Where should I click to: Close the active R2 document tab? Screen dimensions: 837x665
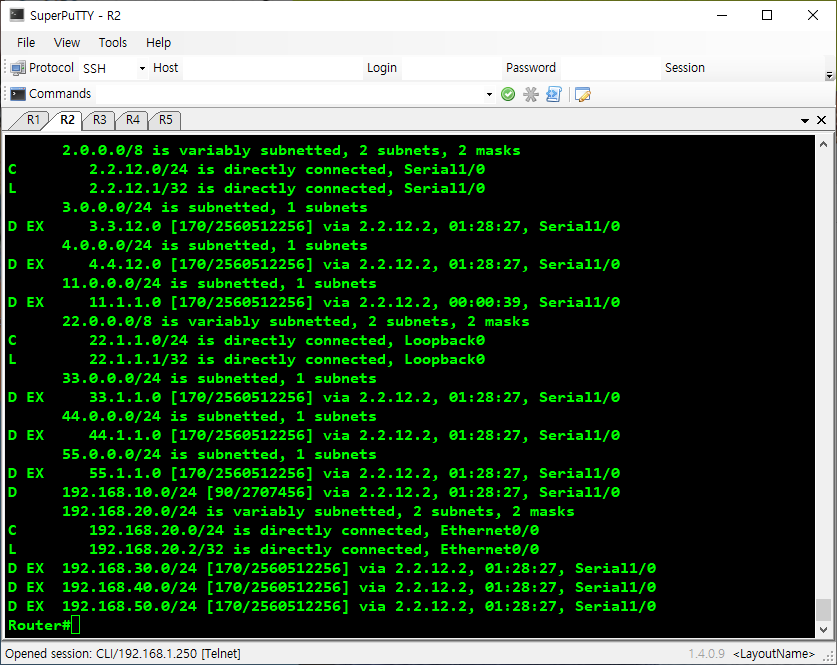click(822, 120)
